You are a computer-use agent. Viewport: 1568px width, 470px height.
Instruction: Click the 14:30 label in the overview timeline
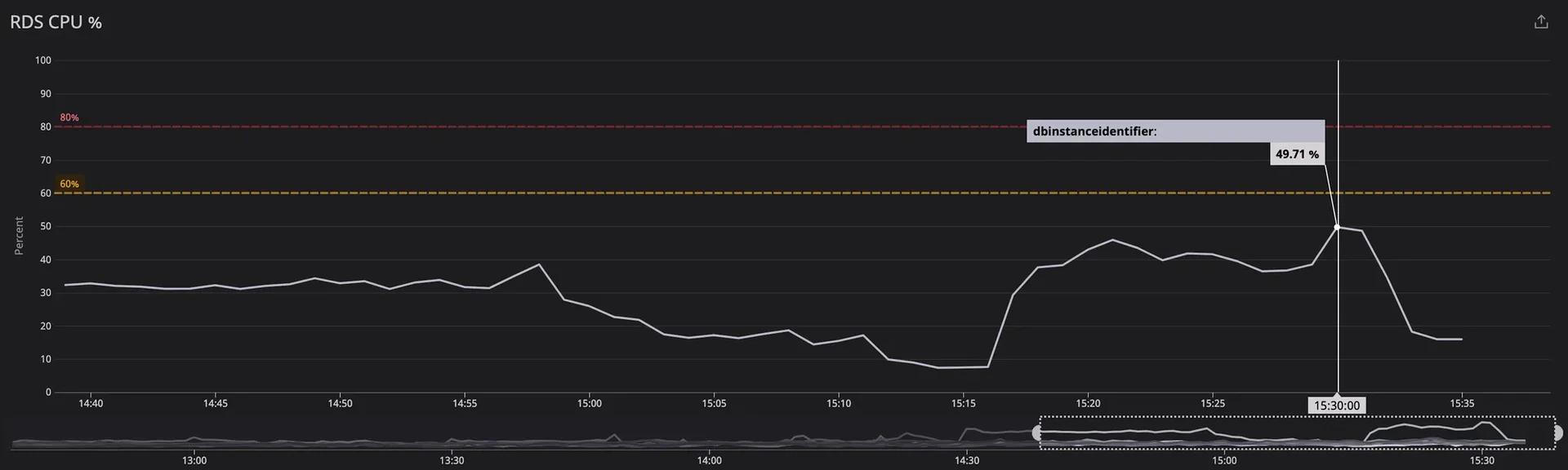[x=967, y=460]
